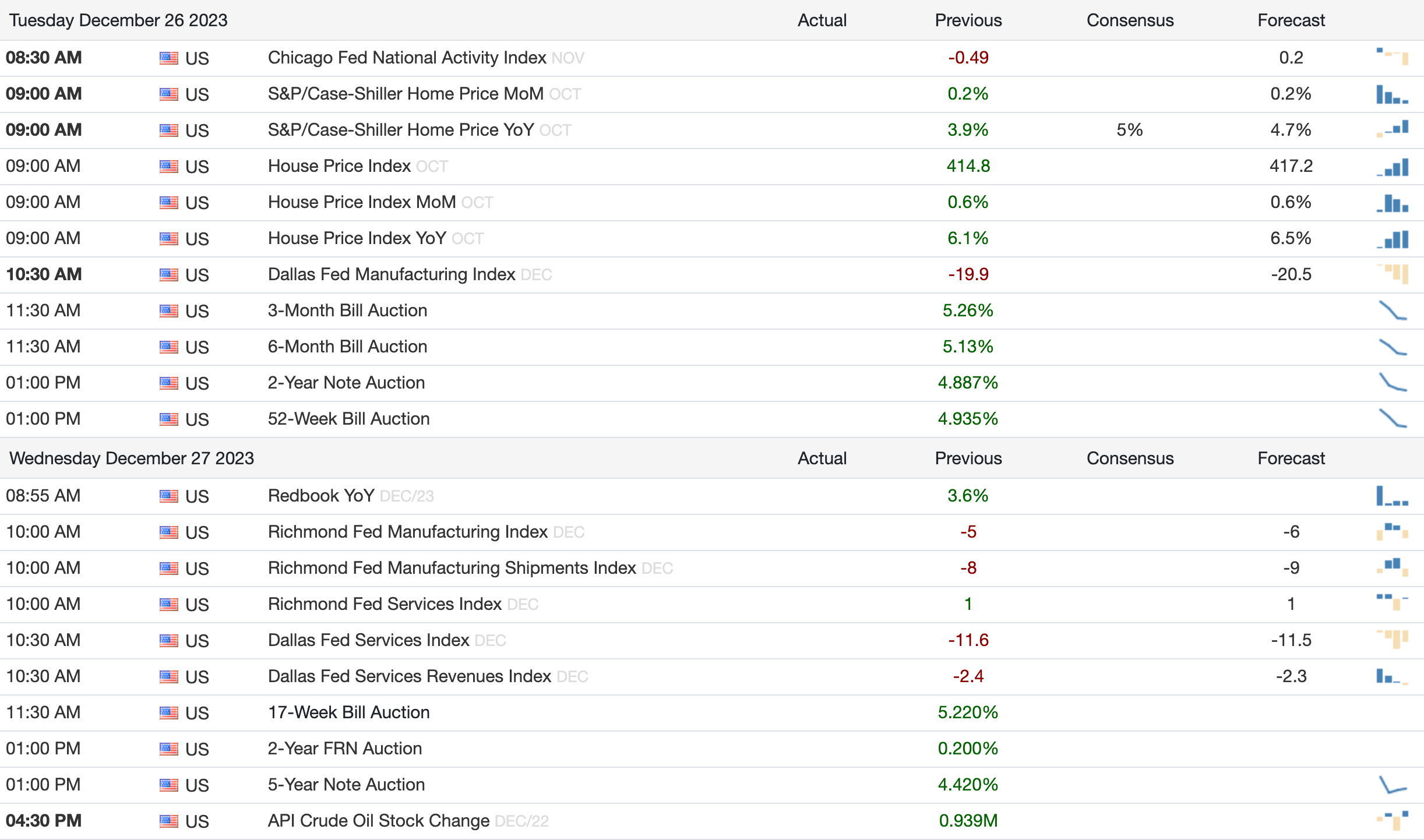Open API Crude Oil Stock Change chart icon
1424x840 pixels.
[x=1393, y=820]
